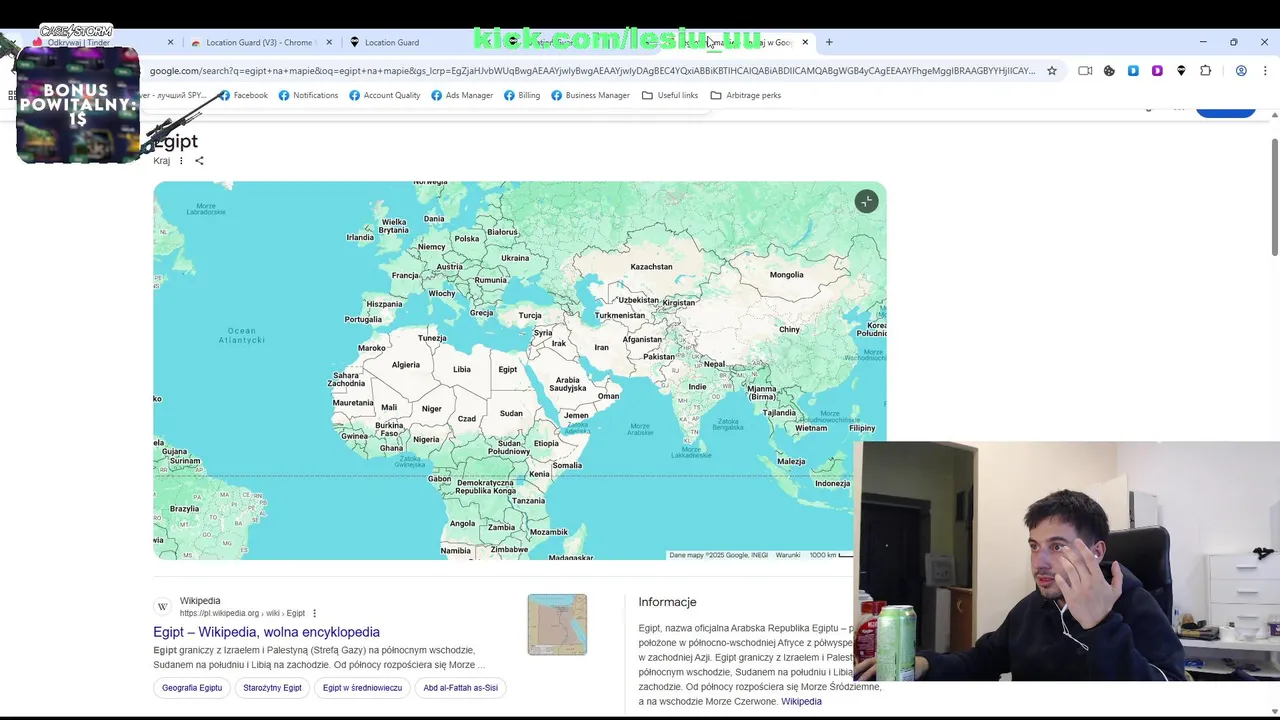Click Egipt on the map

pos(508,369)
